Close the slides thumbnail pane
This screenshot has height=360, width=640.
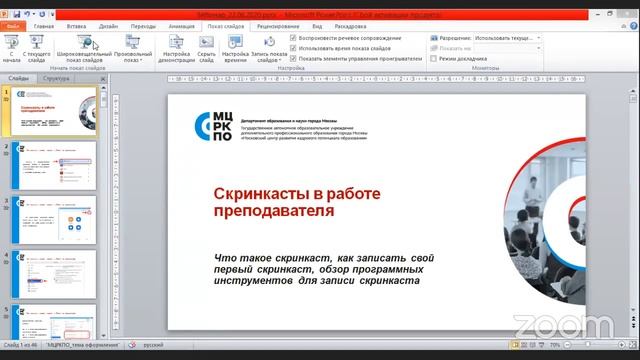pyautogui.click(x=103, y=79)
